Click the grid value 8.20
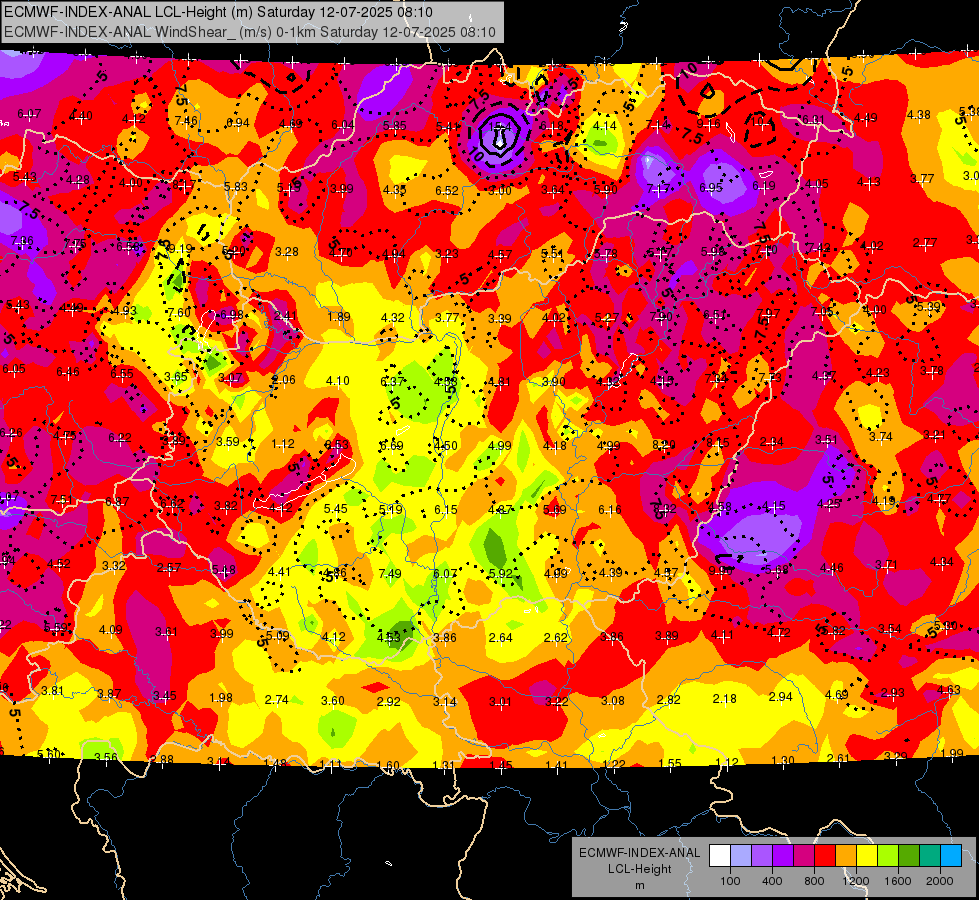This screenshot has width=979, height=900. (664, 445)
